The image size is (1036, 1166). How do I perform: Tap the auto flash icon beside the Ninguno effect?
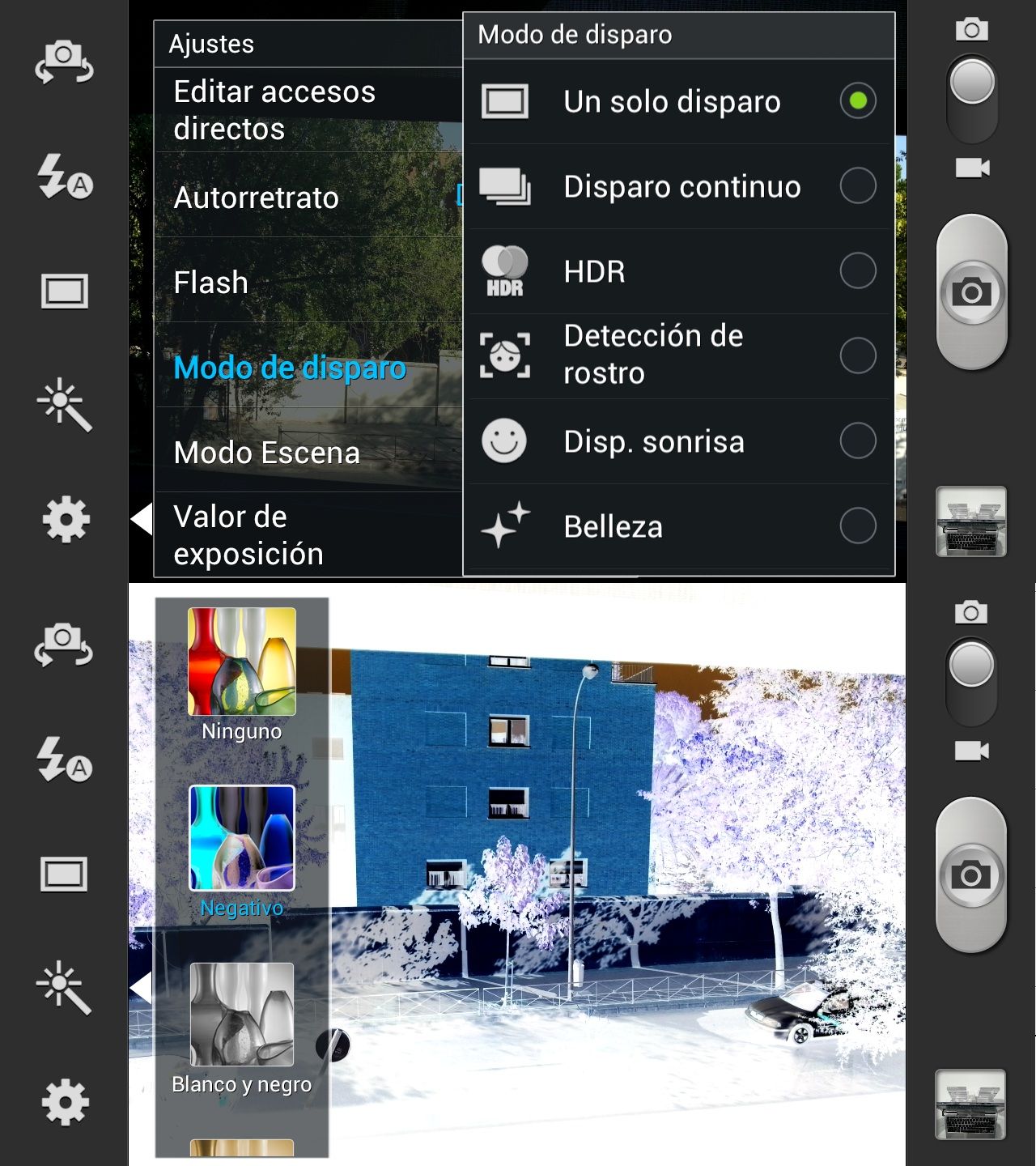point(64,760)
